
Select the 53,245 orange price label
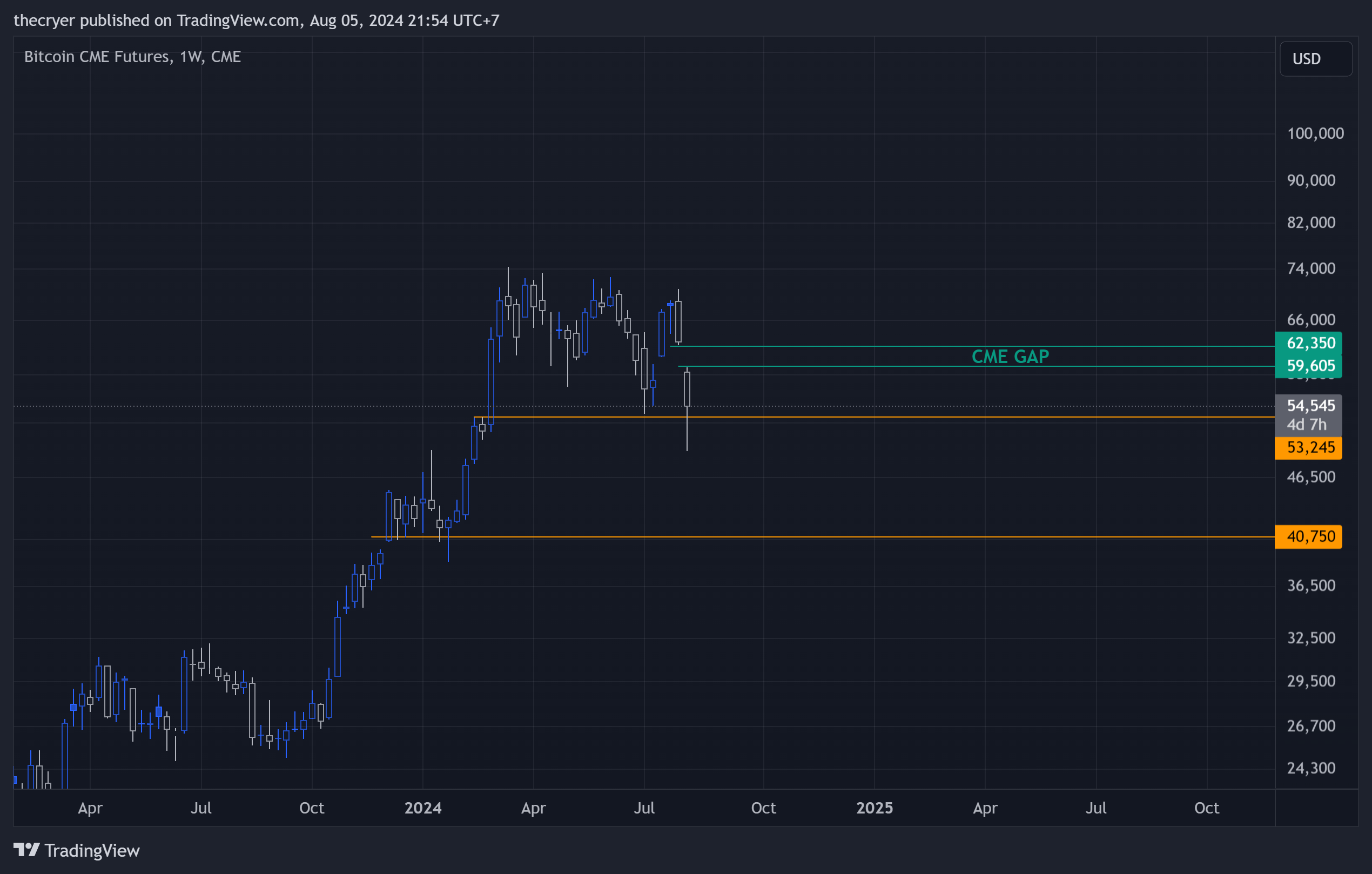(1308, 447)
